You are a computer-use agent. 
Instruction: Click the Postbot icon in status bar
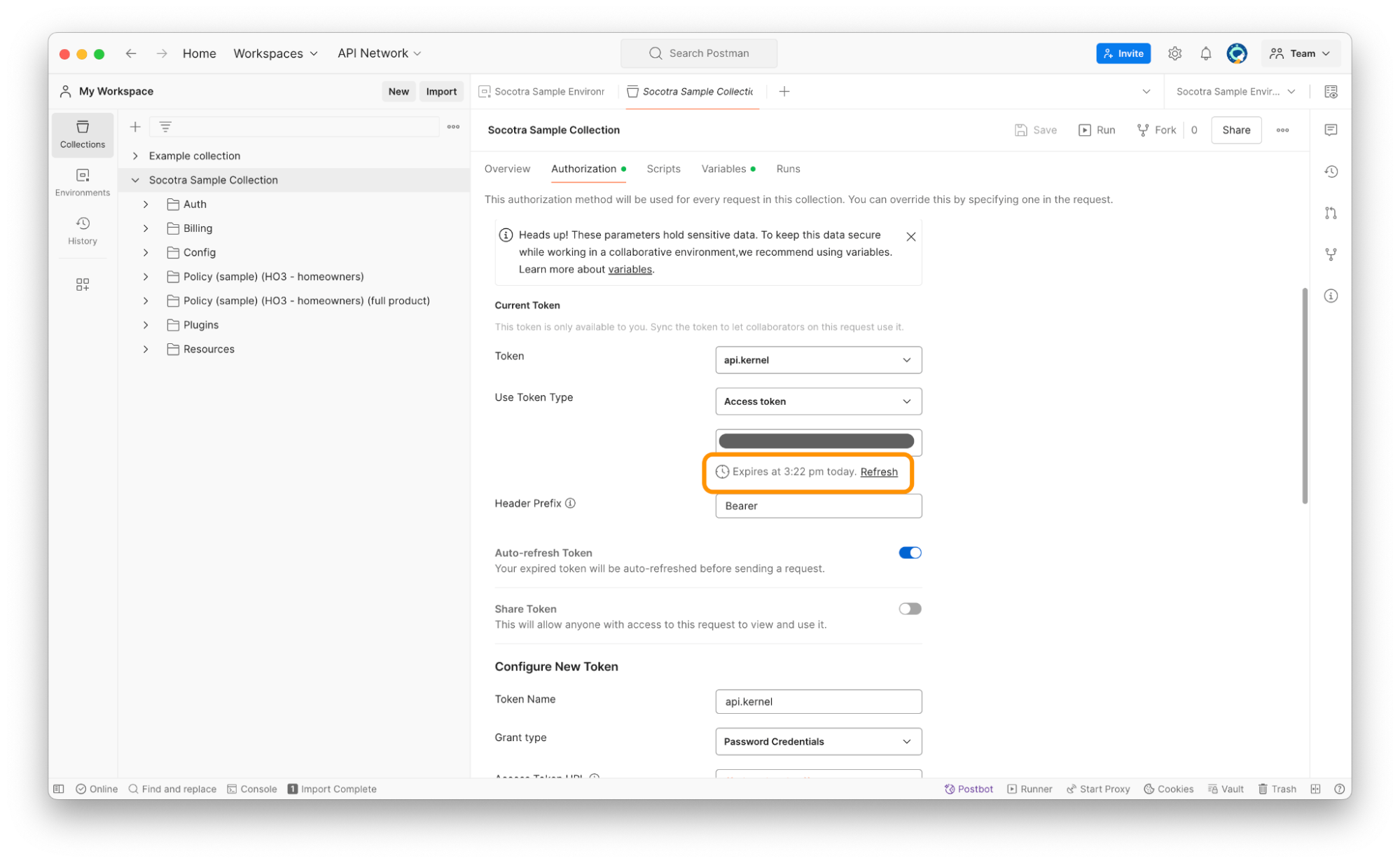click(969, 789)
